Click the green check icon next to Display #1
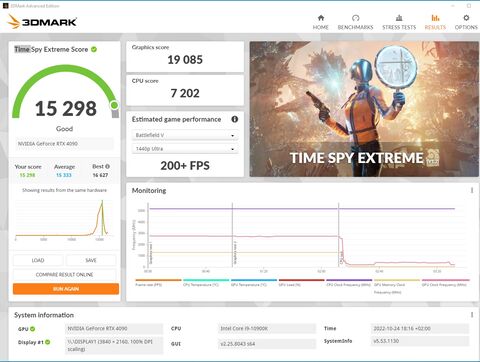The height and width of the screenshot is (362, 480). coord(48,342)
